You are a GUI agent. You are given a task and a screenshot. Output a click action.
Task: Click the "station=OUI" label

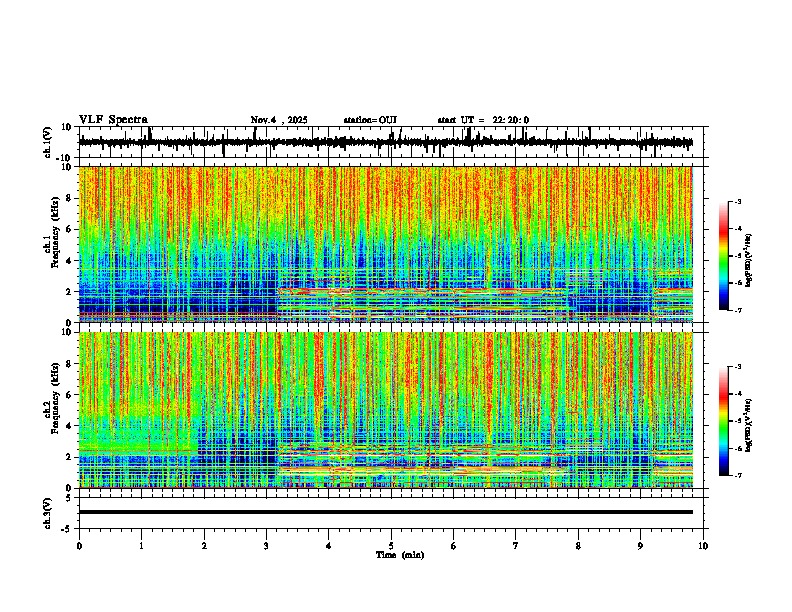pyautogui.click(x=370, y=120)
